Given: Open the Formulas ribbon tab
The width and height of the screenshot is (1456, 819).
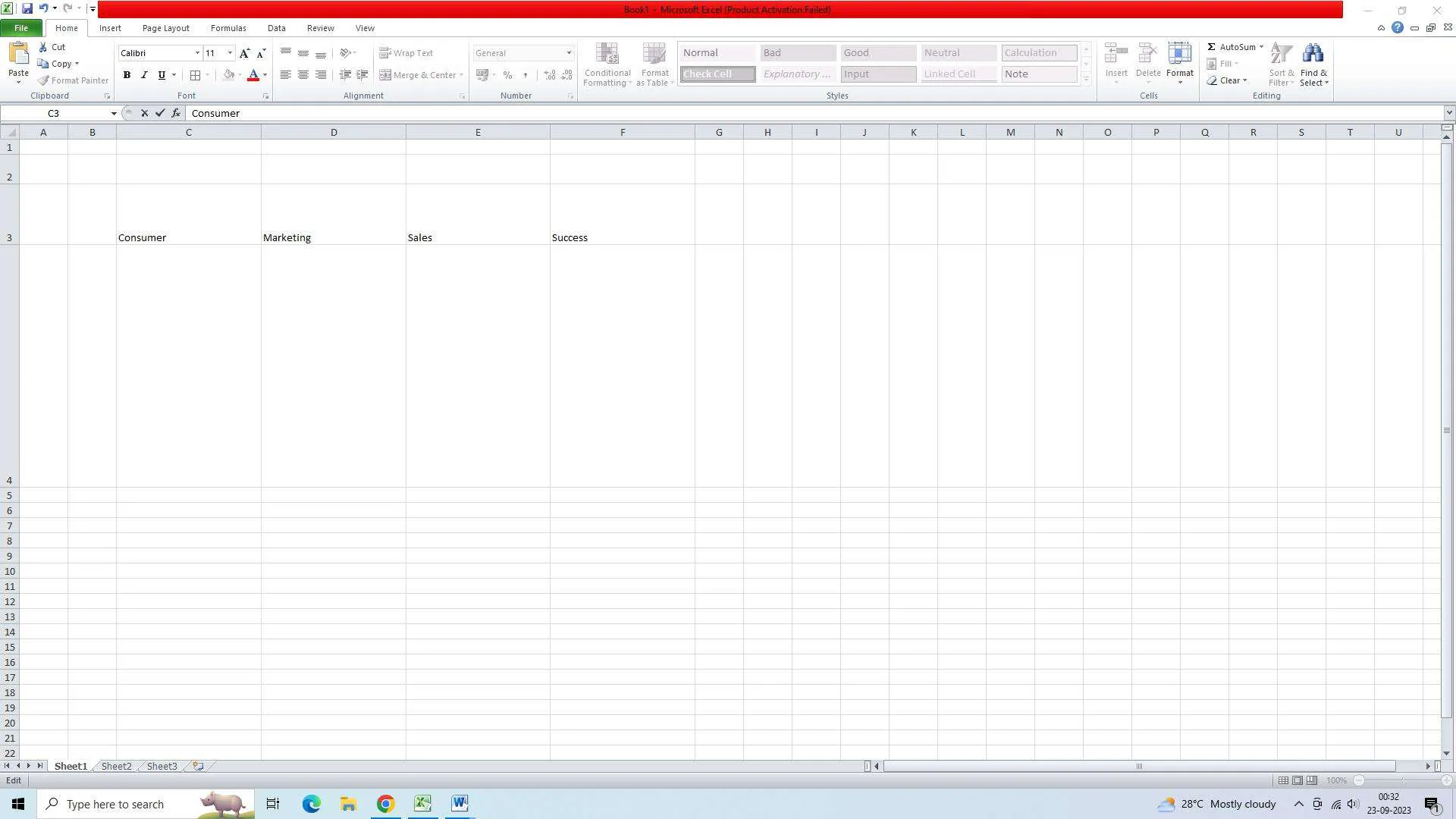Looking at the screenshot, I should tap(228, 27).
